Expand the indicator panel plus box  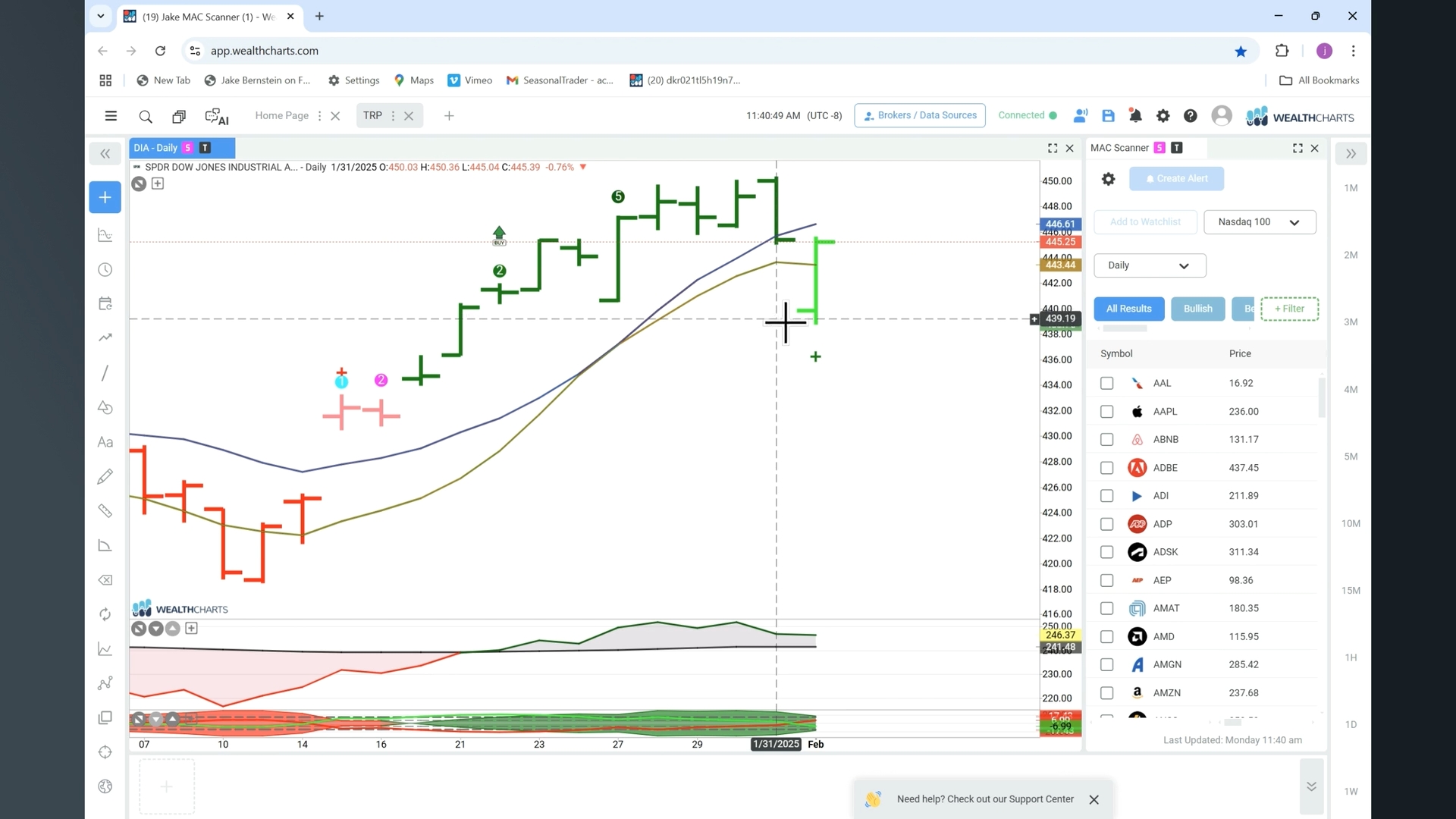(192, 629)
